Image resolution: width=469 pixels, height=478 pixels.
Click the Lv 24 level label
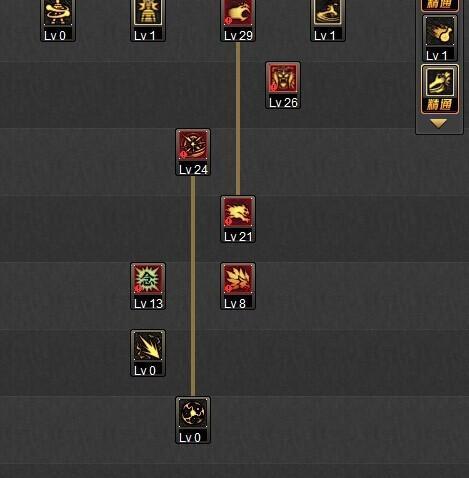click(193, 169)
